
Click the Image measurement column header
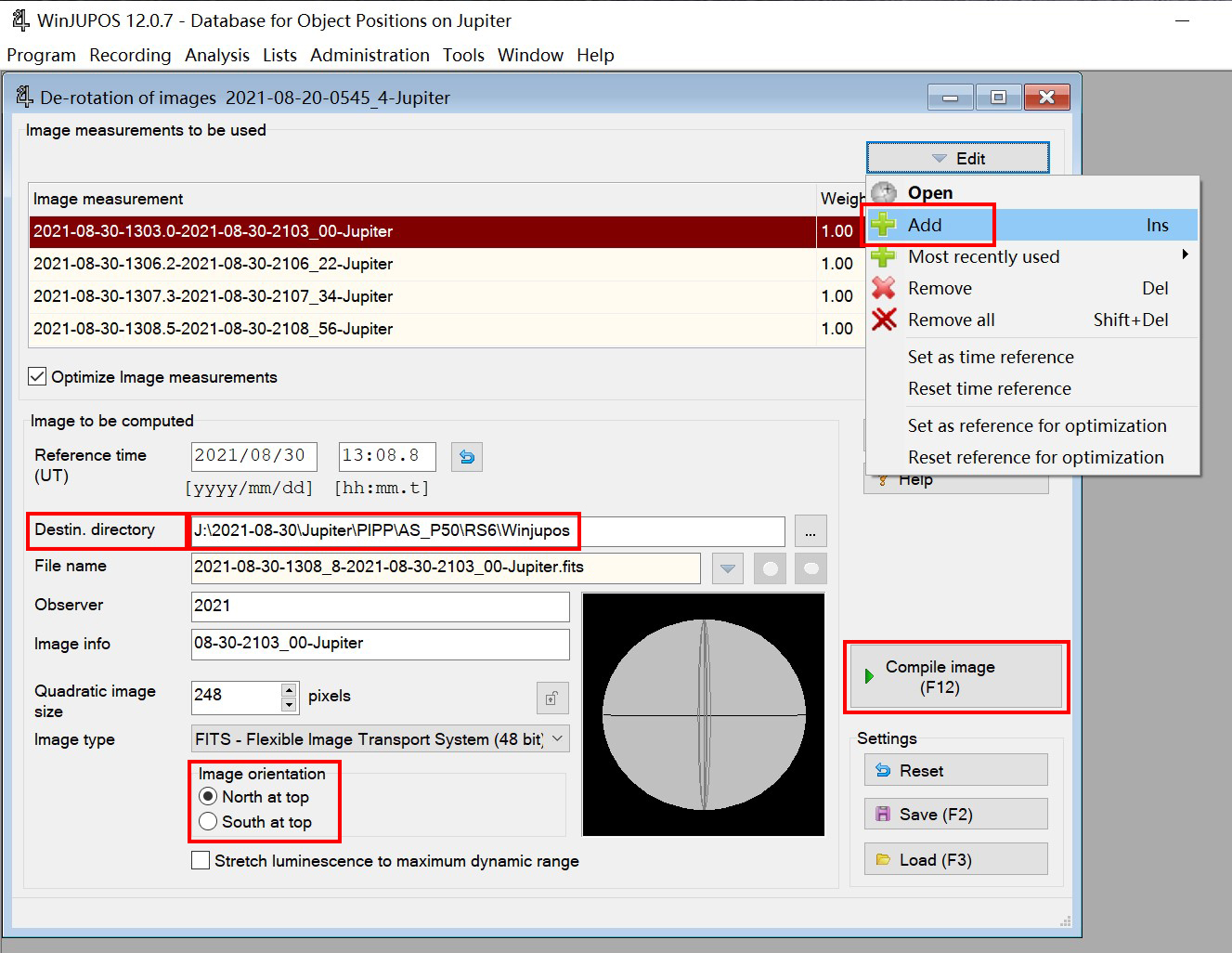point(422,199)
